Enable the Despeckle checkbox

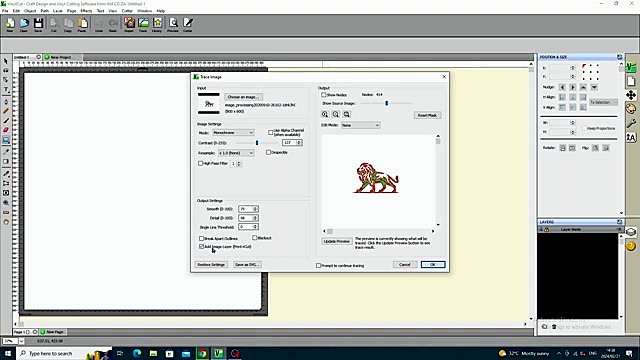(268, 152)
